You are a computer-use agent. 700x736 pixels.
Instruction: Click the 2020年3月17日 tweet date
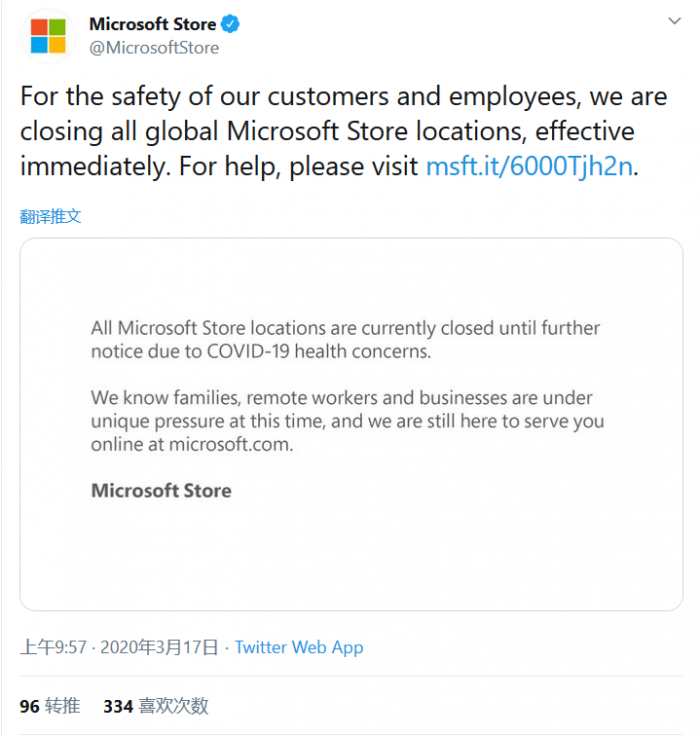(x=160, y=647)
